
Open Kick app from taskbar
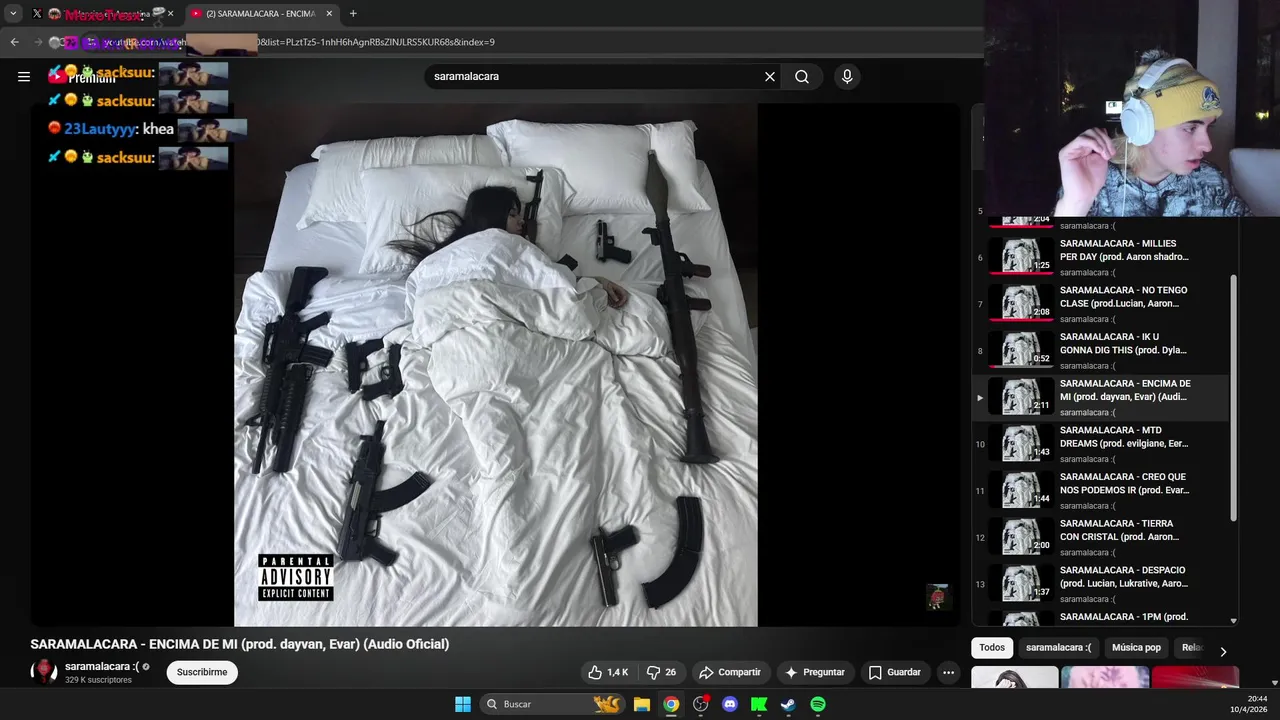[x=759, y=704]
